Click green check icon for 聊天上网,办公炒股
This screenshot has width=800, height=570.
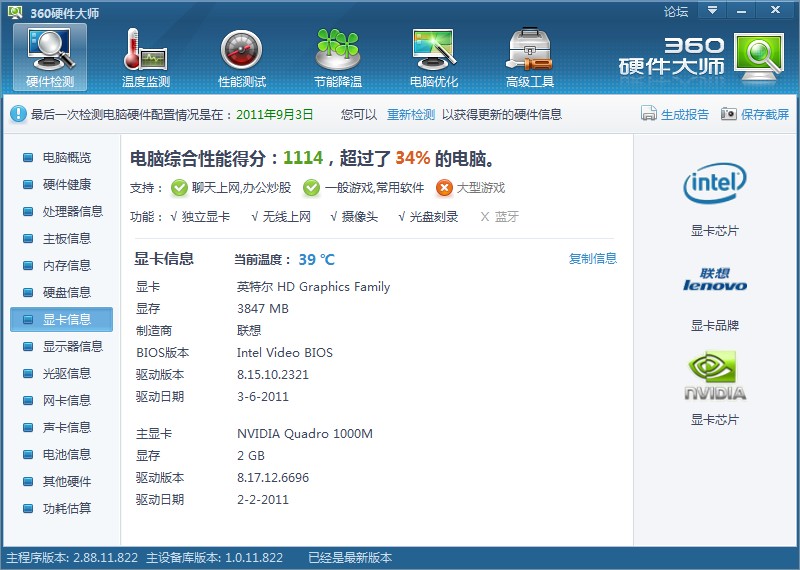click(x=179, y=188)
